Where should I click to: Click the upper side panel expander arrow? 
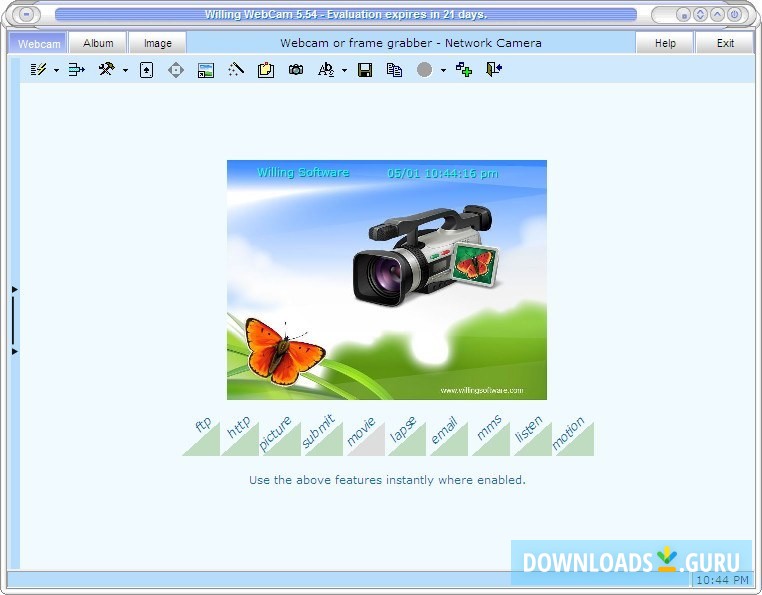15,290
